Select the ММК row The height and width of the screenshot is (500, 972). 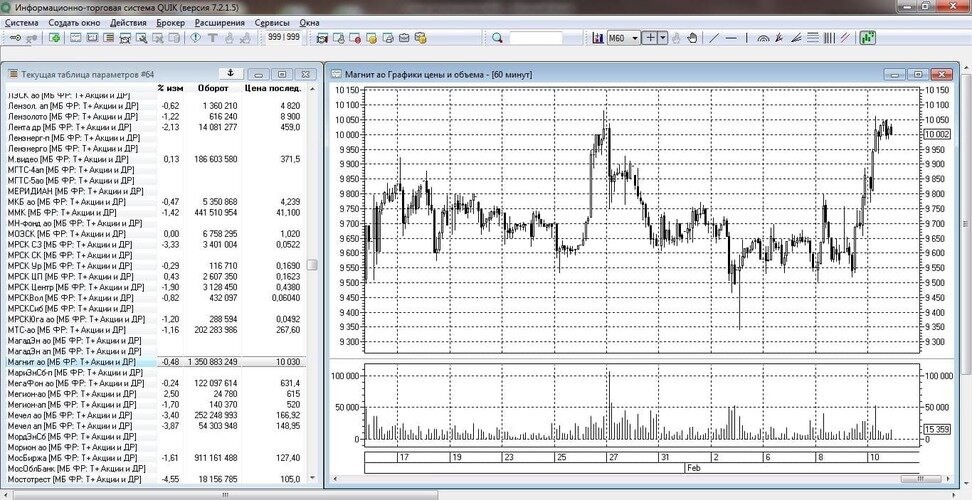click(x=155, y=213)
